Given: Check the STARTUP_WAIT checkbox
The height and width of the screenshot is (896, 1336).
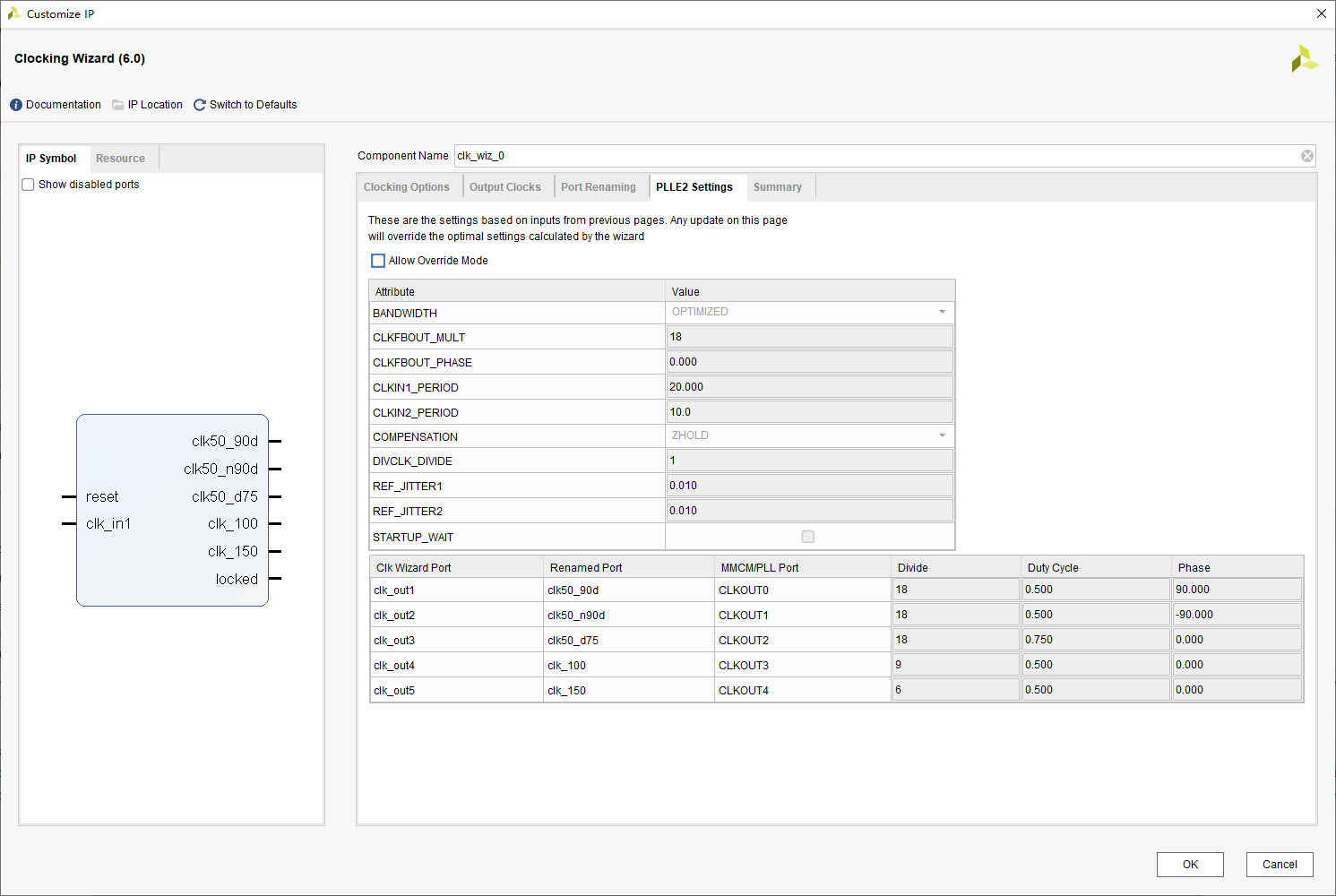Looking at the screenshot, I should coord(808,537).
